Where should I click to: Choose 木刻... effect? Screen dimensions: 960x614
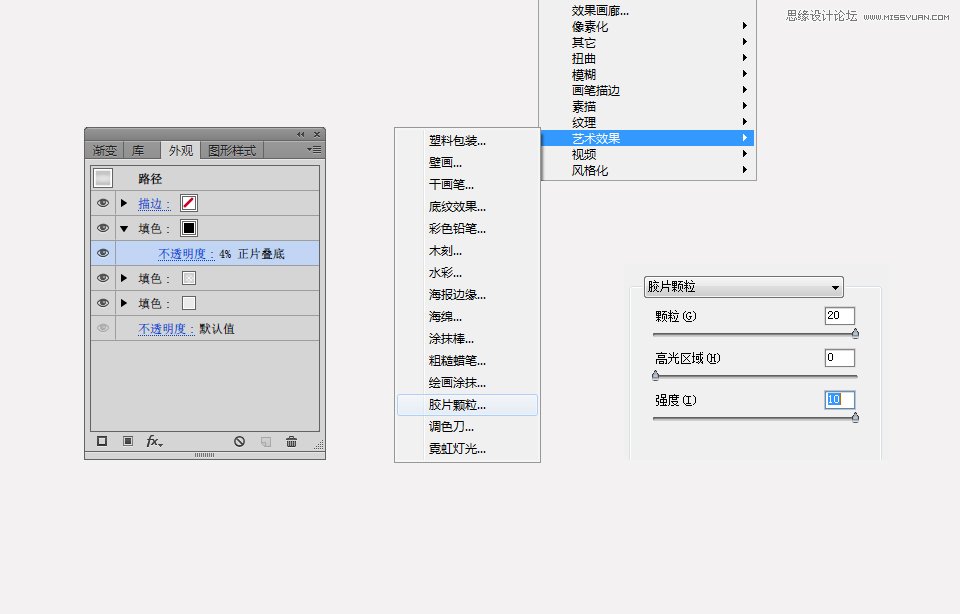tap(467, 250)
